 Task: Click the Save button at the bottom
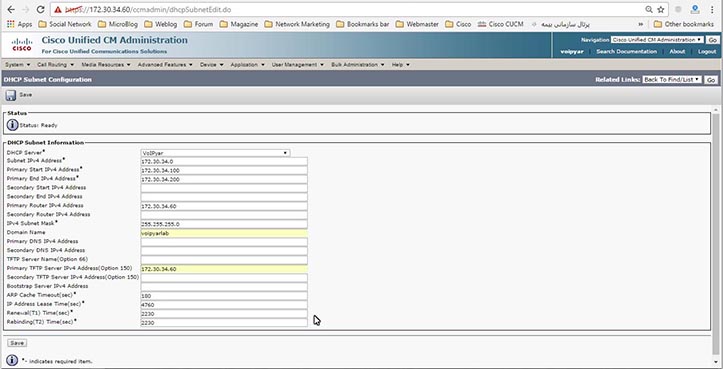pos(17,343)
